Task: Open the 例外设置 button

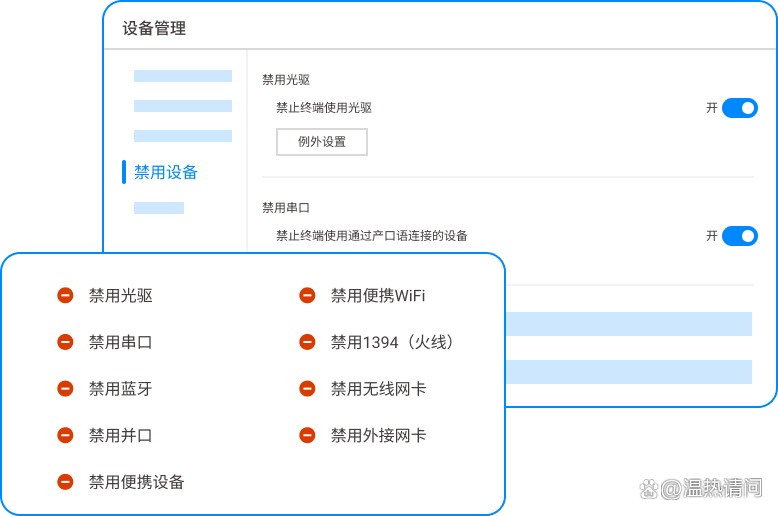Action: [322, 142]
